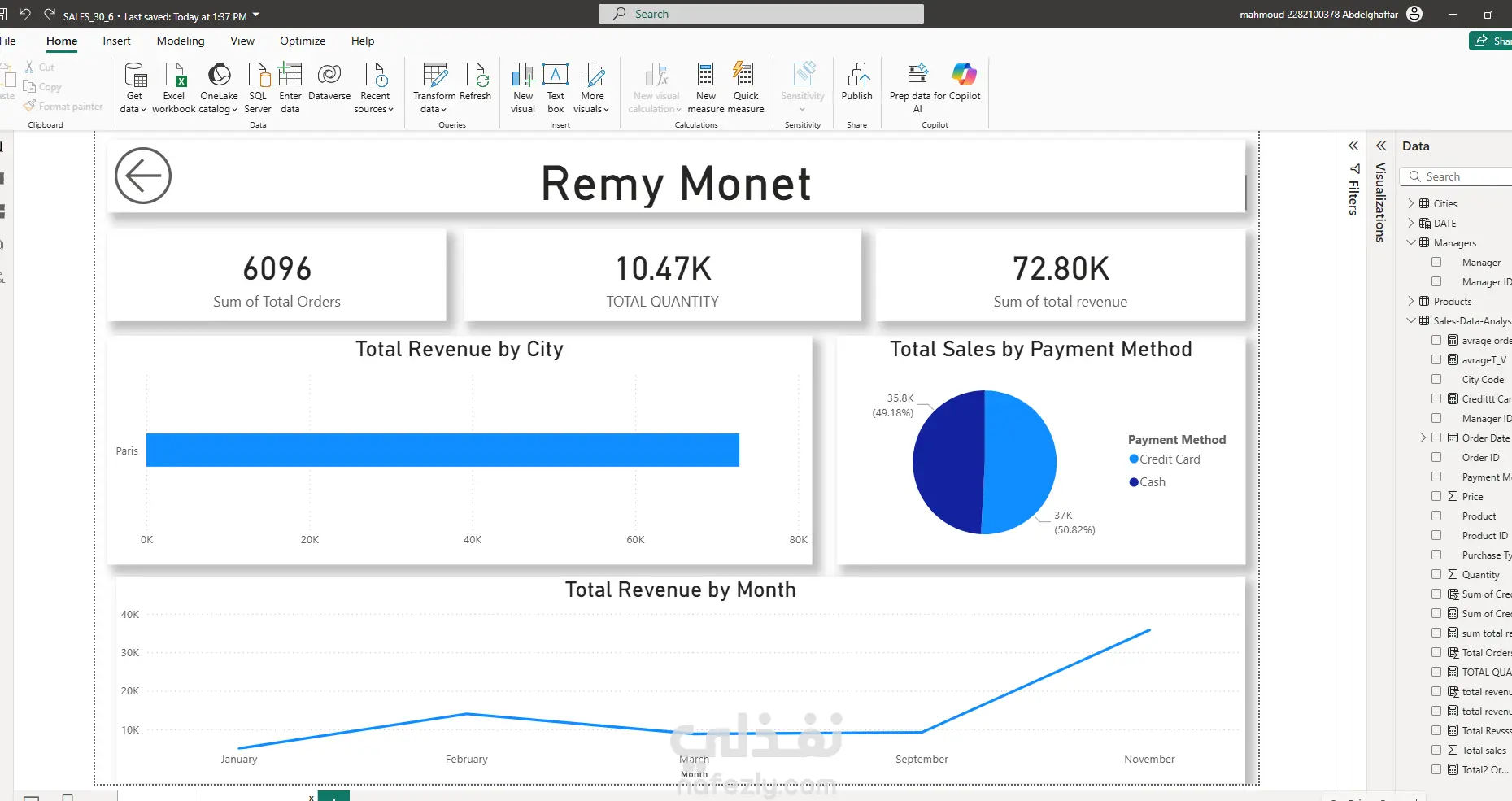1512x801 pixels.
Task: Click the Refresh queries icon
Action: point(477,75)
